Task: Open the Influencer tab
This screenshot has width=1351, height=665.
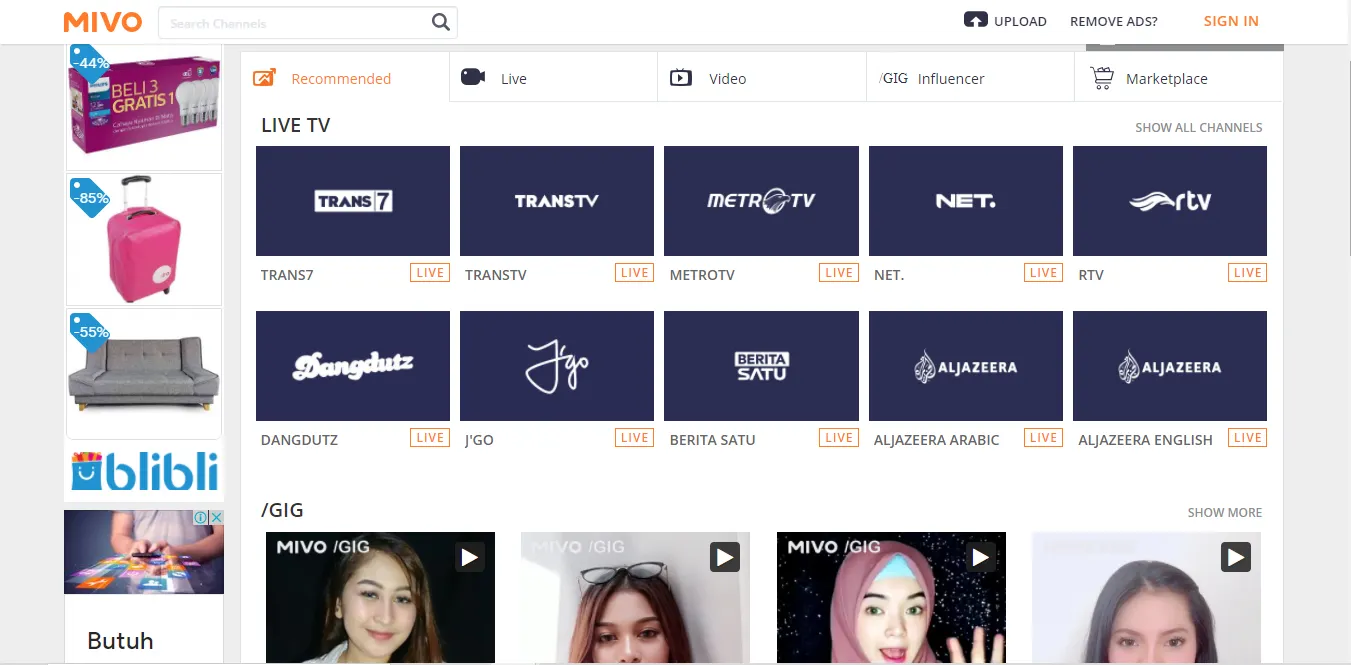Action: [950, 79]
